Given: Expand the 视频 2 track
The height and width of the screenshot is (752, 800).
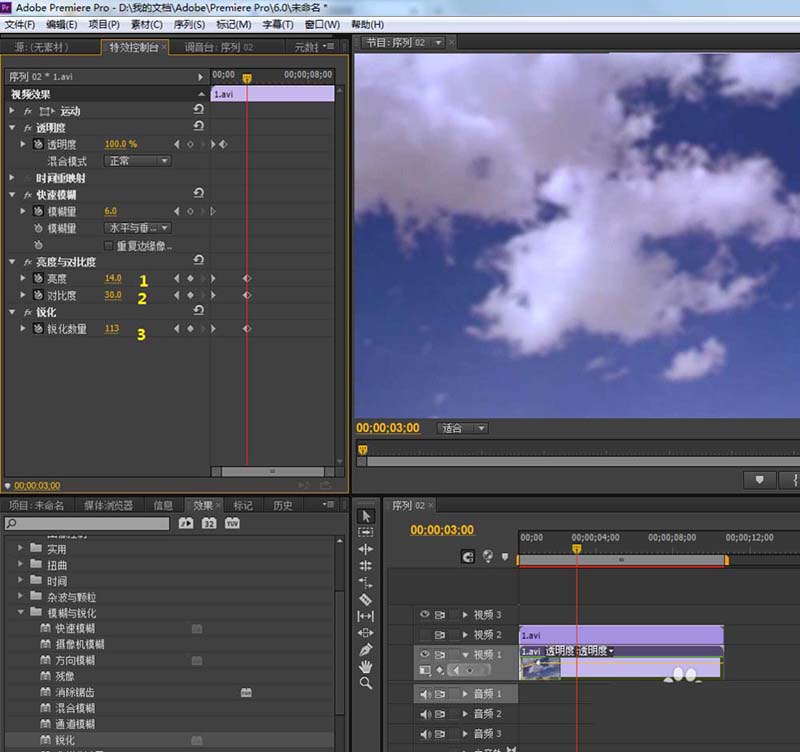Looking at the screenshot, I should (465, 635).
